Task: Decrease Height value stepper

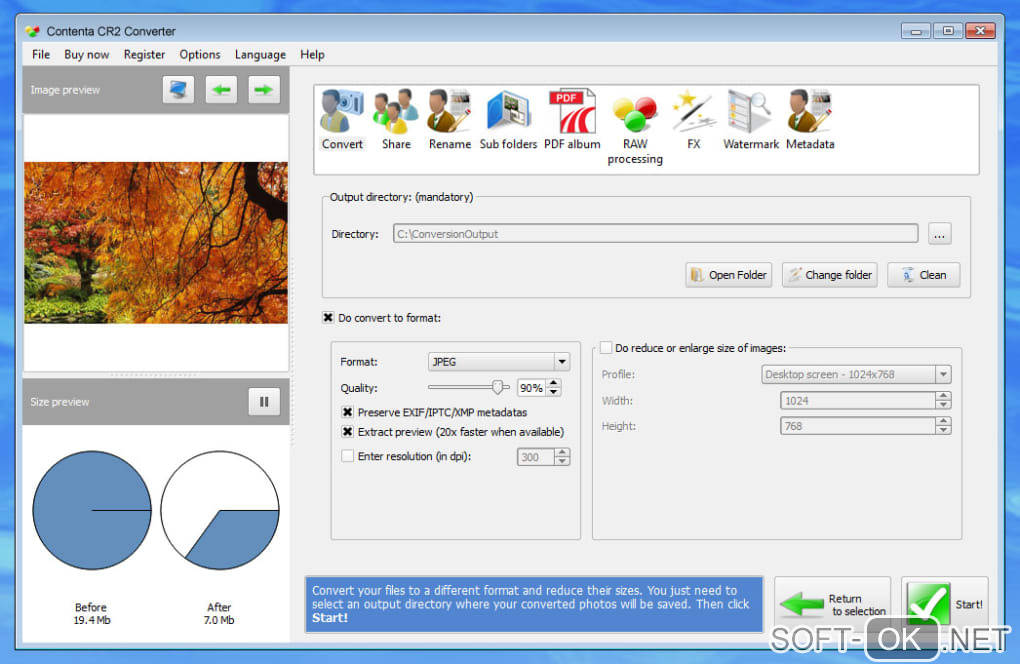Action: (x=943, y=430)
